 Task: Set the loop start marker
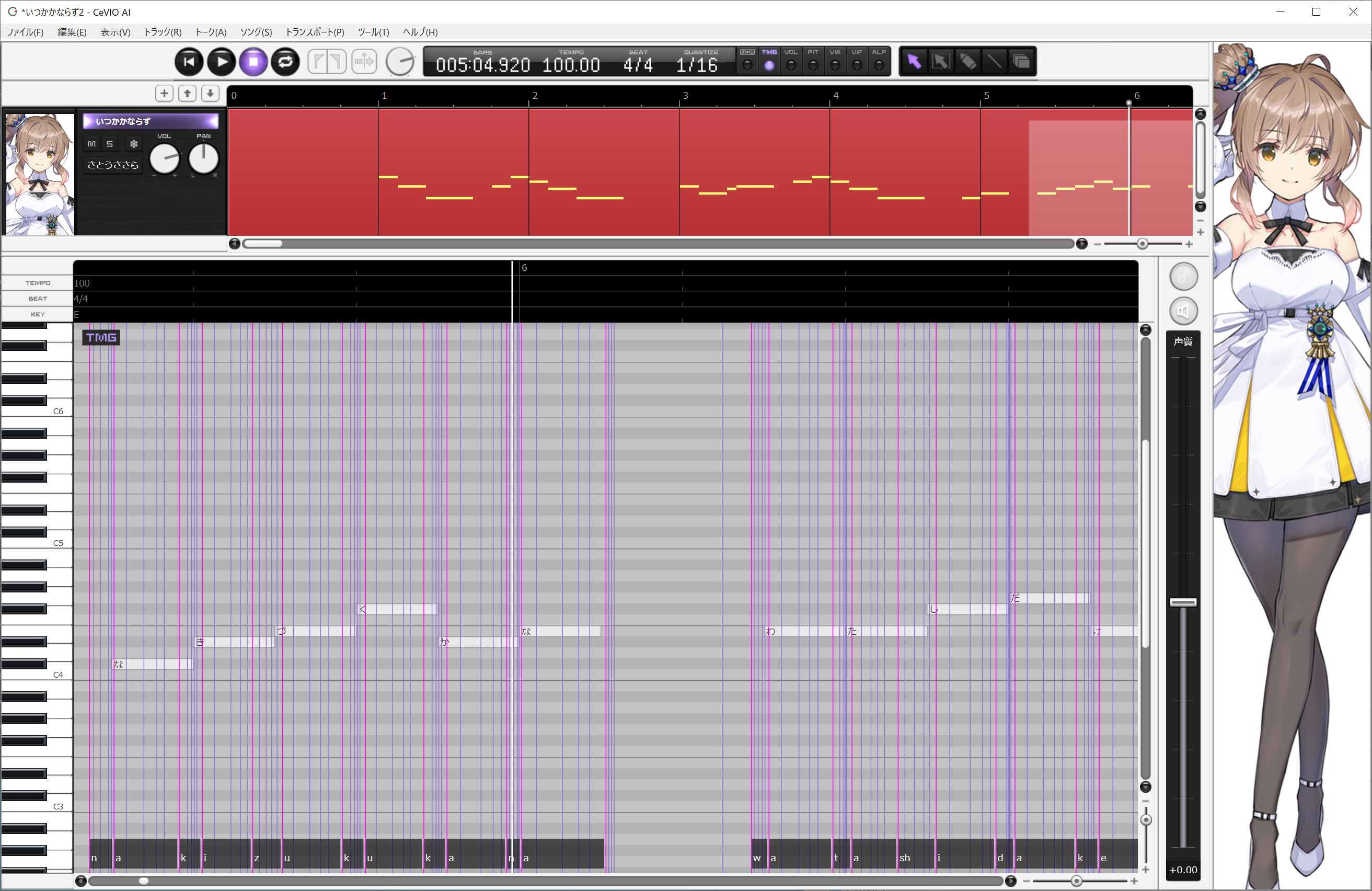(318, 62)
